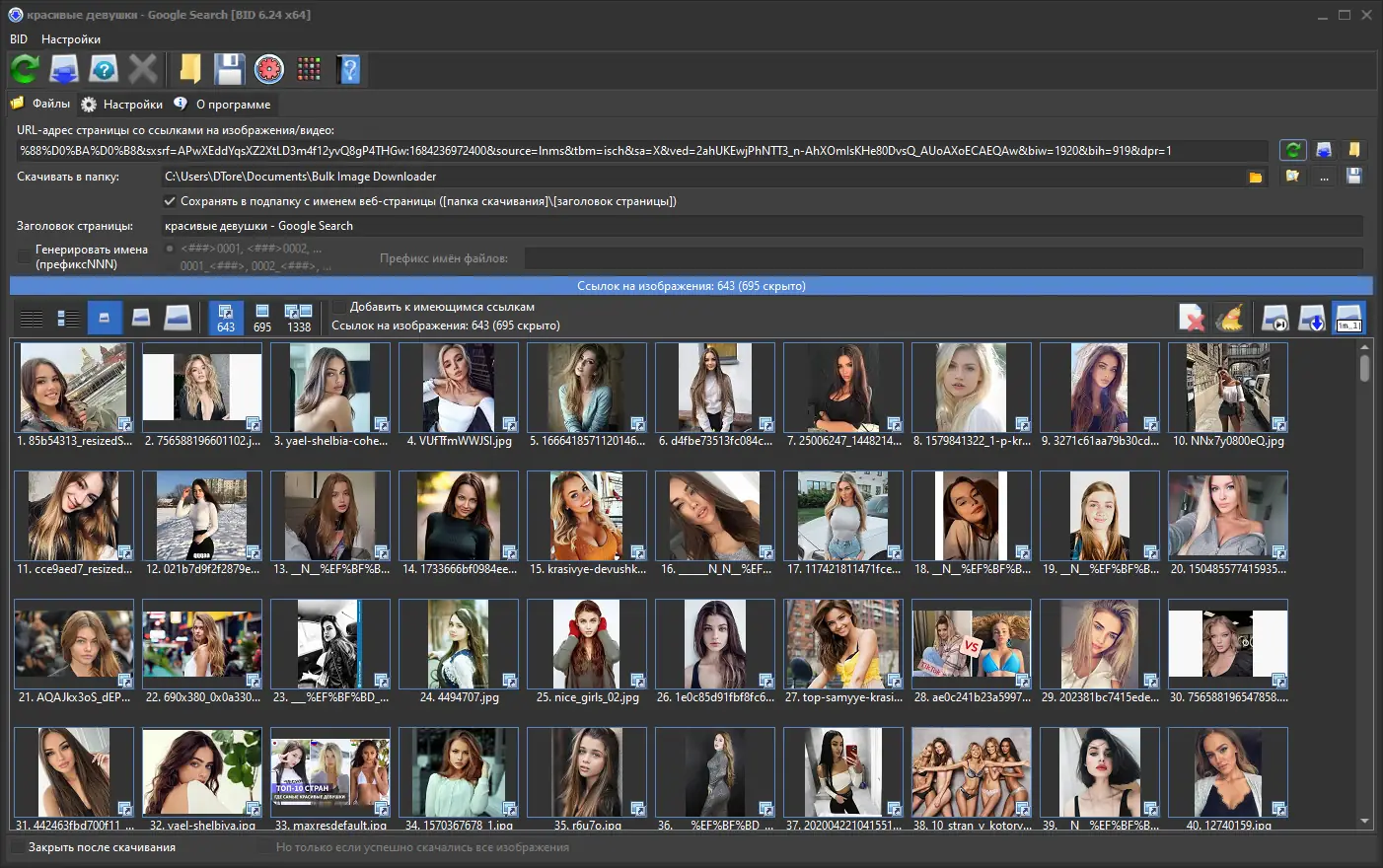Check 'Закрыть после скачивания' option
Viewport: 1383px width, 868px height.
[x=18, y=847]
